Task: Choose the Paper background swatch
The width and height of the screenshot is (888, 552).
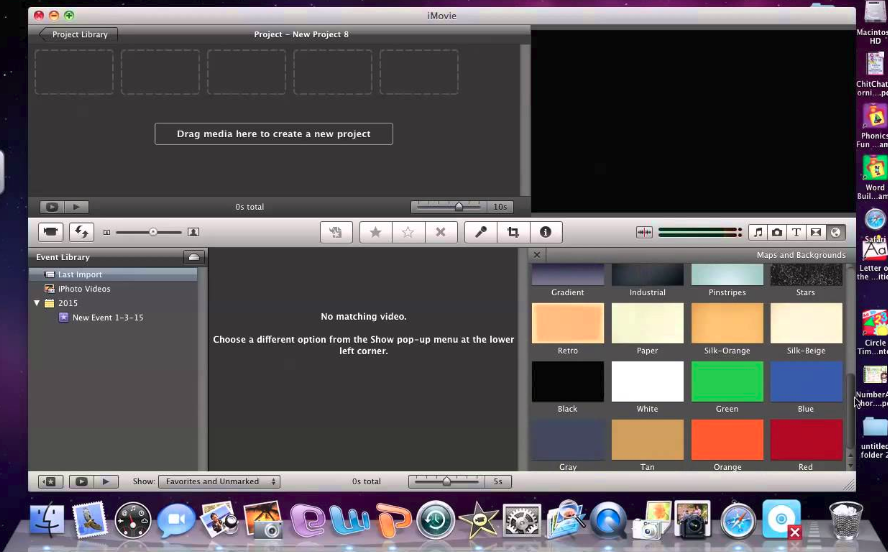Action: [x=647, y=323]
